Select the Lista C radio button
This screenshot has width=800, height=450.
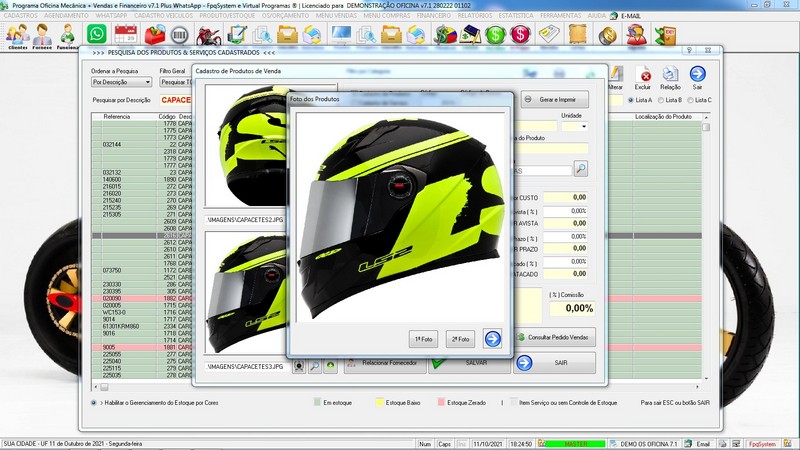tap(690, 100)
